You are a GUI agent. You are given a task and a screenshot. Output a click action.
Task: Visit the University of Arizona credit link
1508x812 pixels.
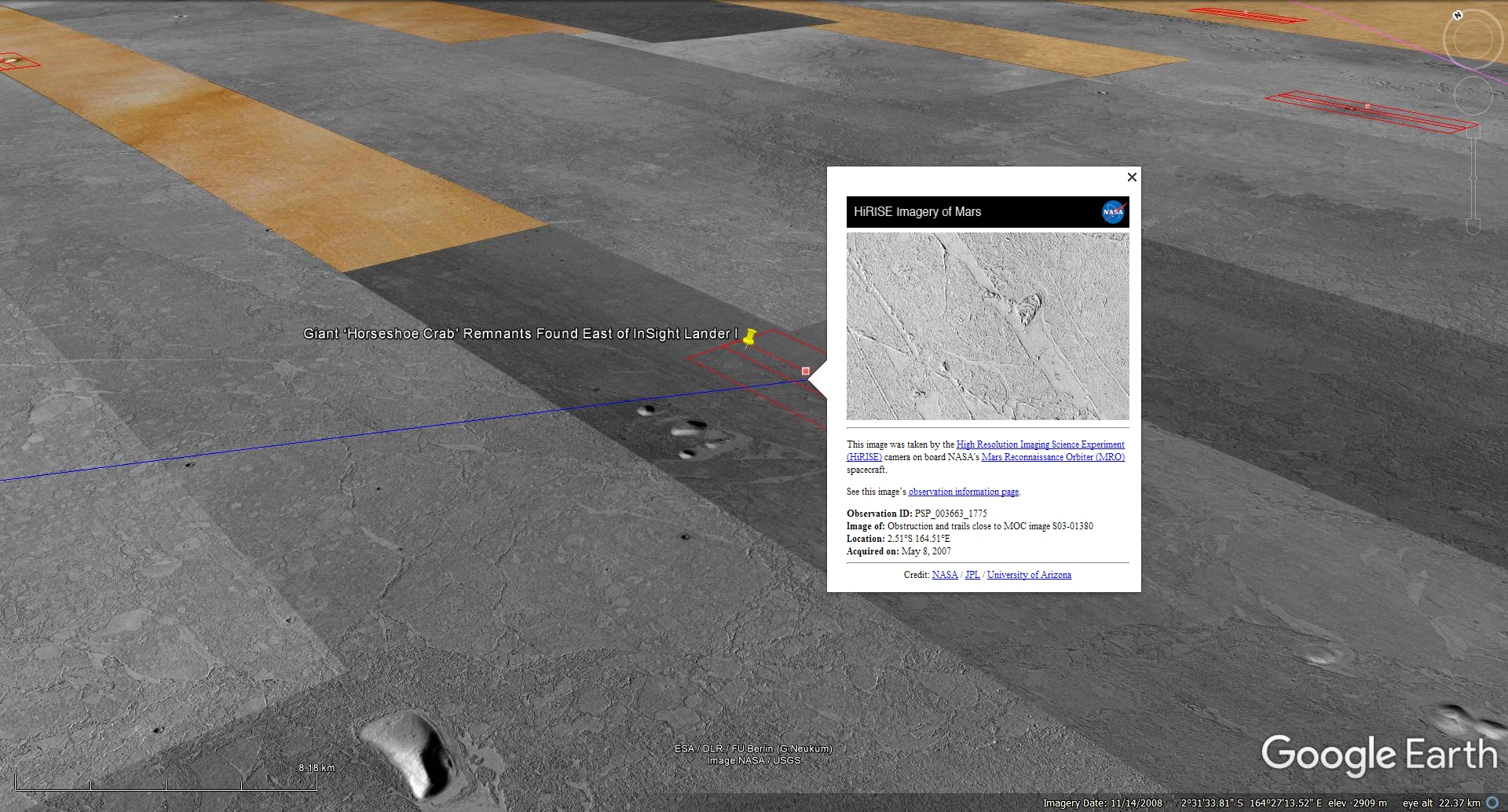[1029, 575]
